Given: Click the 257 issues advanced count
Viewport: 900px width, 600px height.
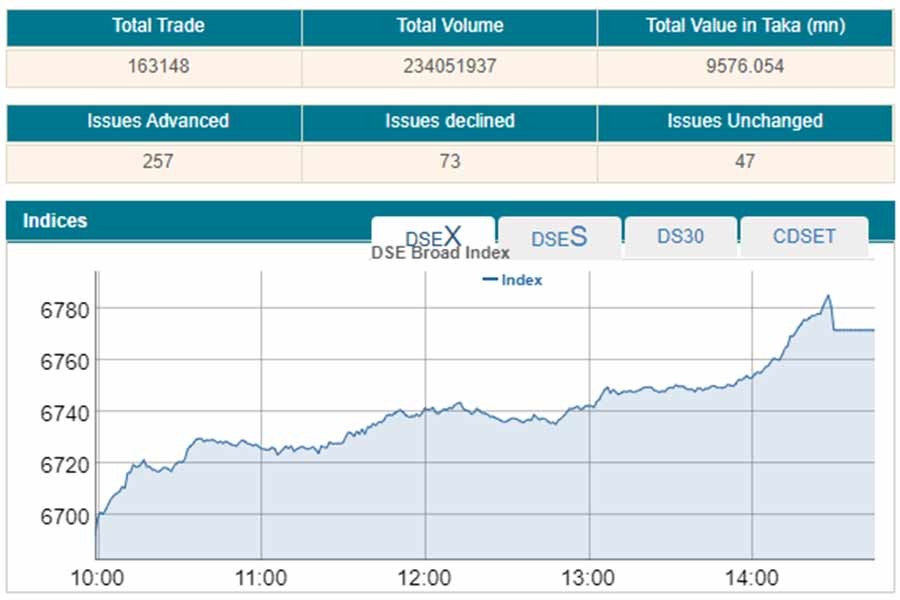Looking at the screenshot, I should (158, 161).
